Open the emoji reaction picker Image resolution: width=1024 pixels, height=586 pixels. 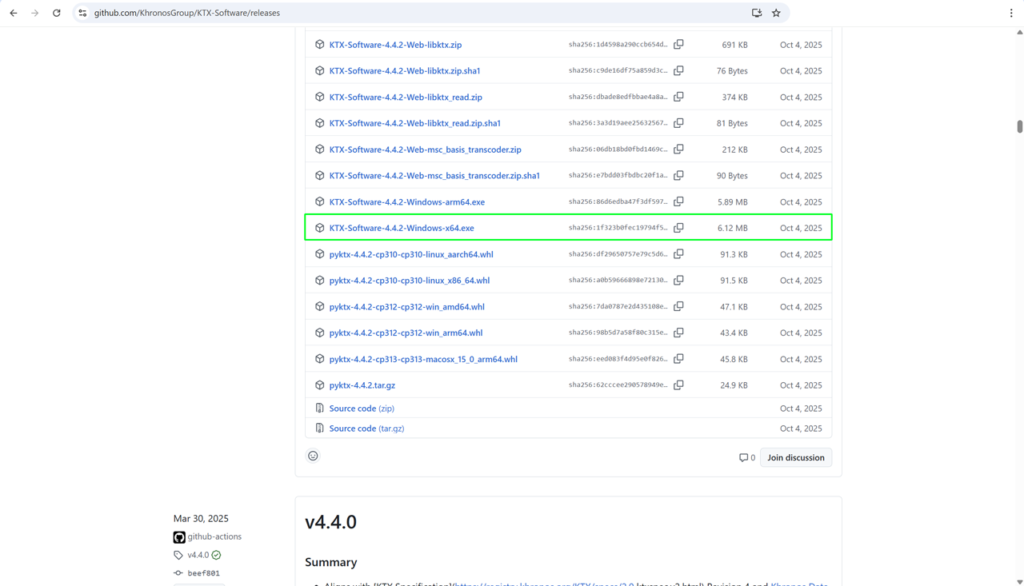[313, 456]
